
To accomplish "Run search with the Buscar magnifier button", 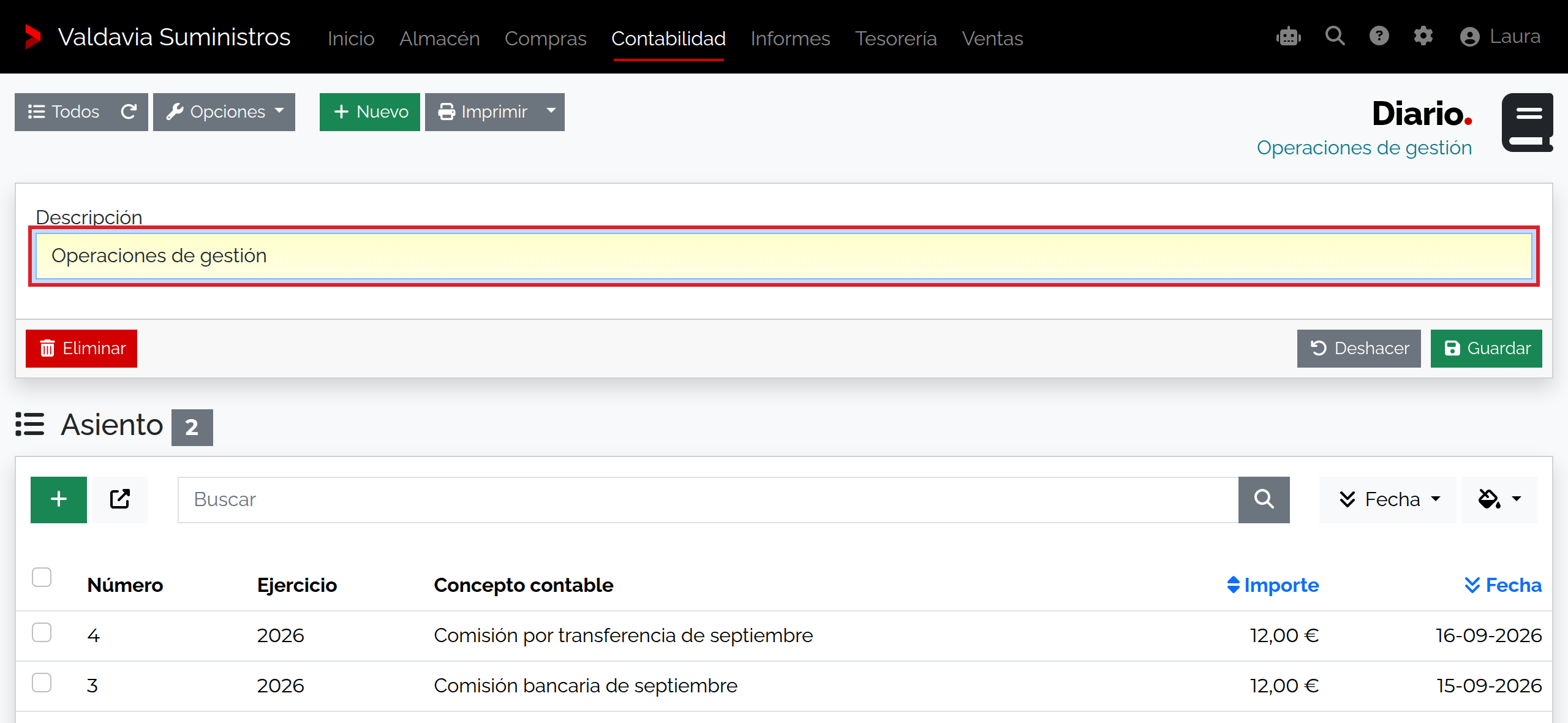I will point(1264,499).
